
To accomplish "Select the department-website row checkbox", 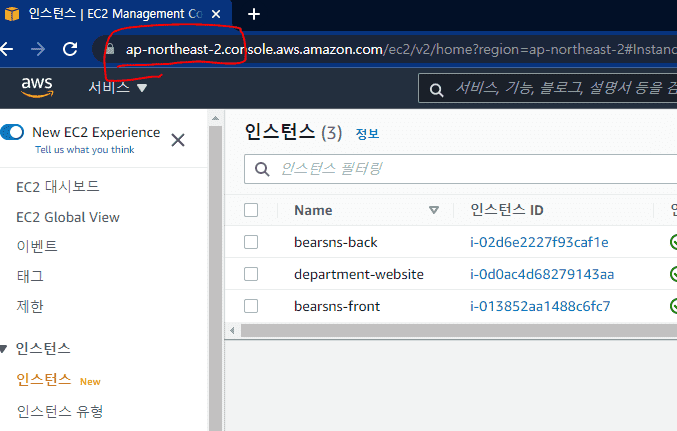I will (251, 274).
